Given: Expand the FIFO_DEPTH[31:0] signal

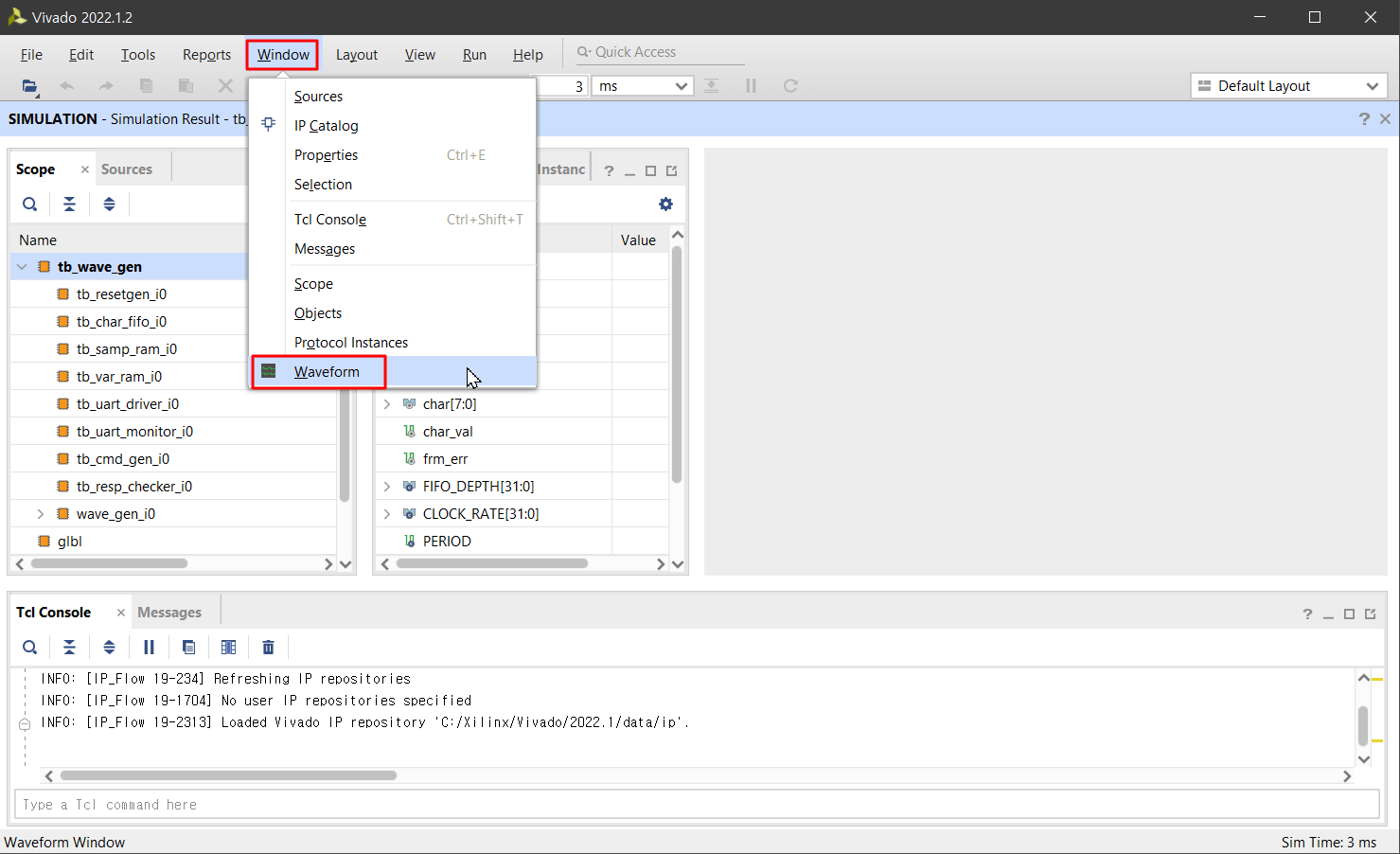Looking at the screenshot, I should (386, 487).
